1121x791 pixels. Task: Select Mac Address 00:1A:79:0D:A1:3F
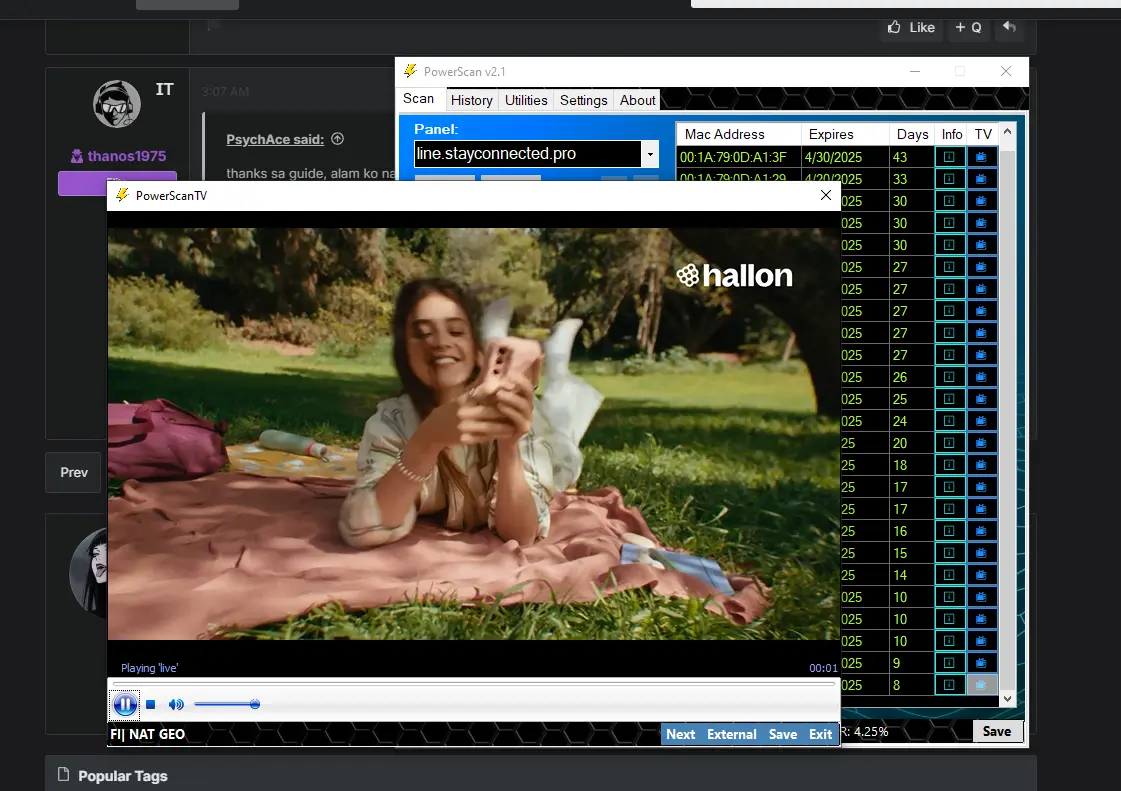tap(734, 157)
